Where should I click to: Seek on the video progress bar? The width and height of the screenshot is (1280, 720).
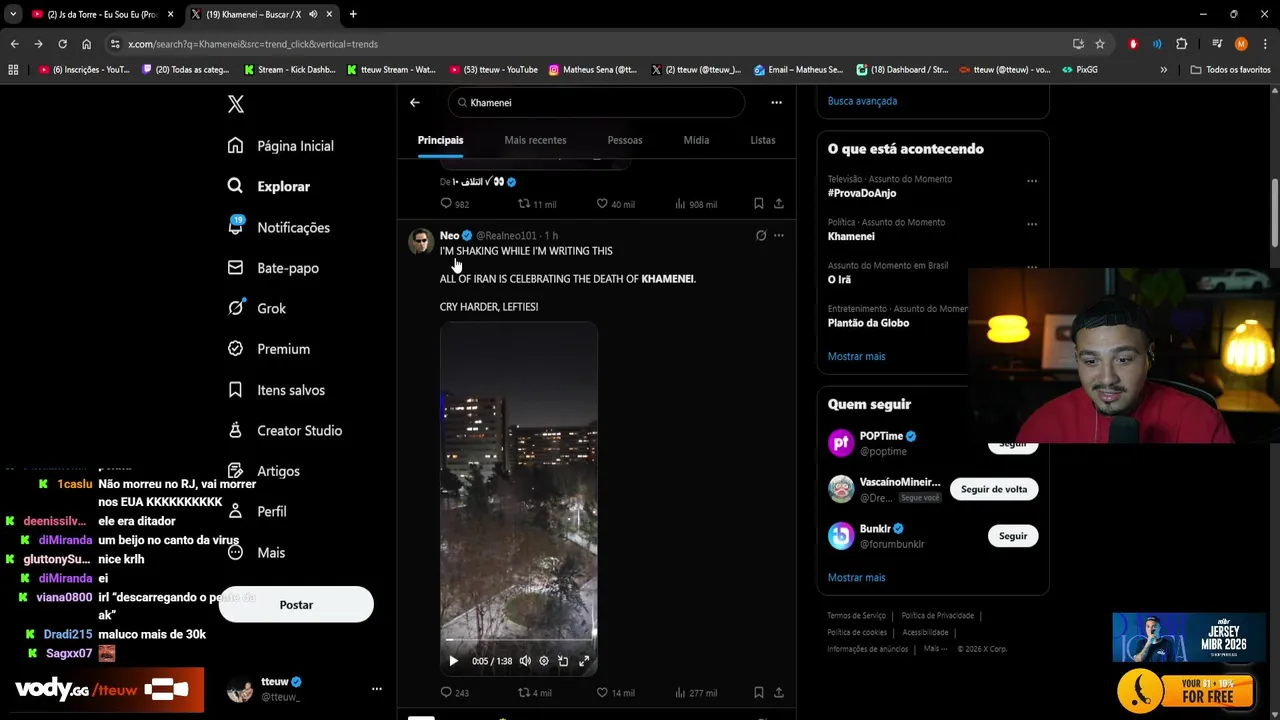pos(519,639)
